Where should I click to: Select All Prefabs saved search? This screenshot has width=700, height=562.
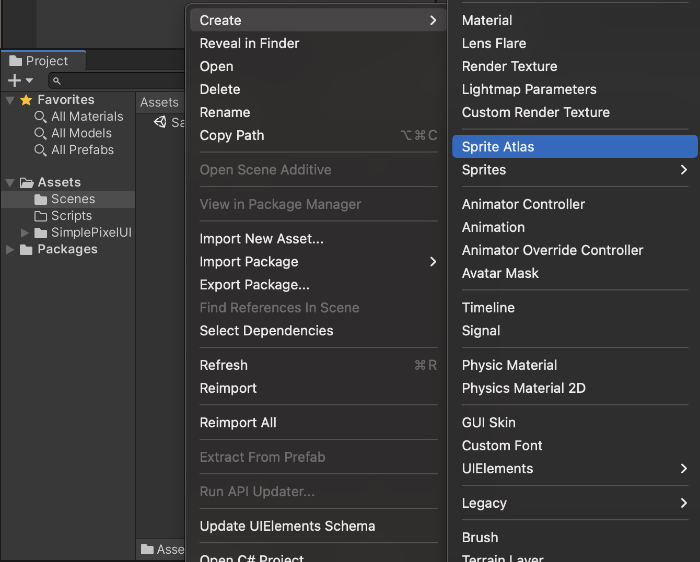[74, 150]
